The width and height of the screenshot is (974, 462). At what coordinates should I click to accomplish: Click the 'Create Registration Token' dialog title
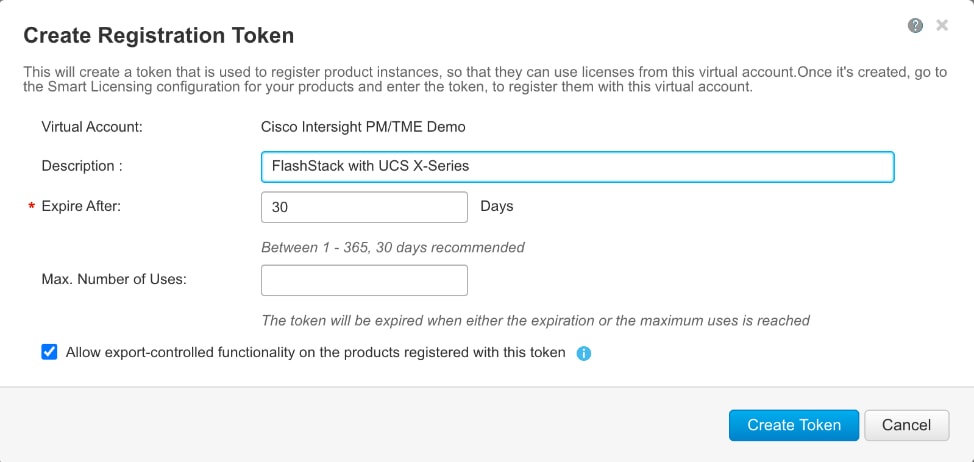tap(158, 35)
